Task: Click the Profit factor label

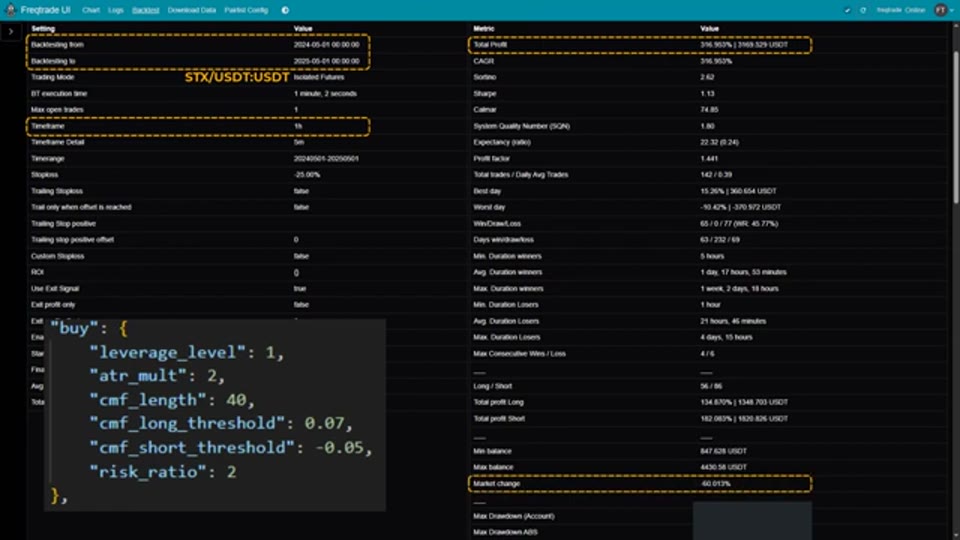Action: [x=492, y=159]
